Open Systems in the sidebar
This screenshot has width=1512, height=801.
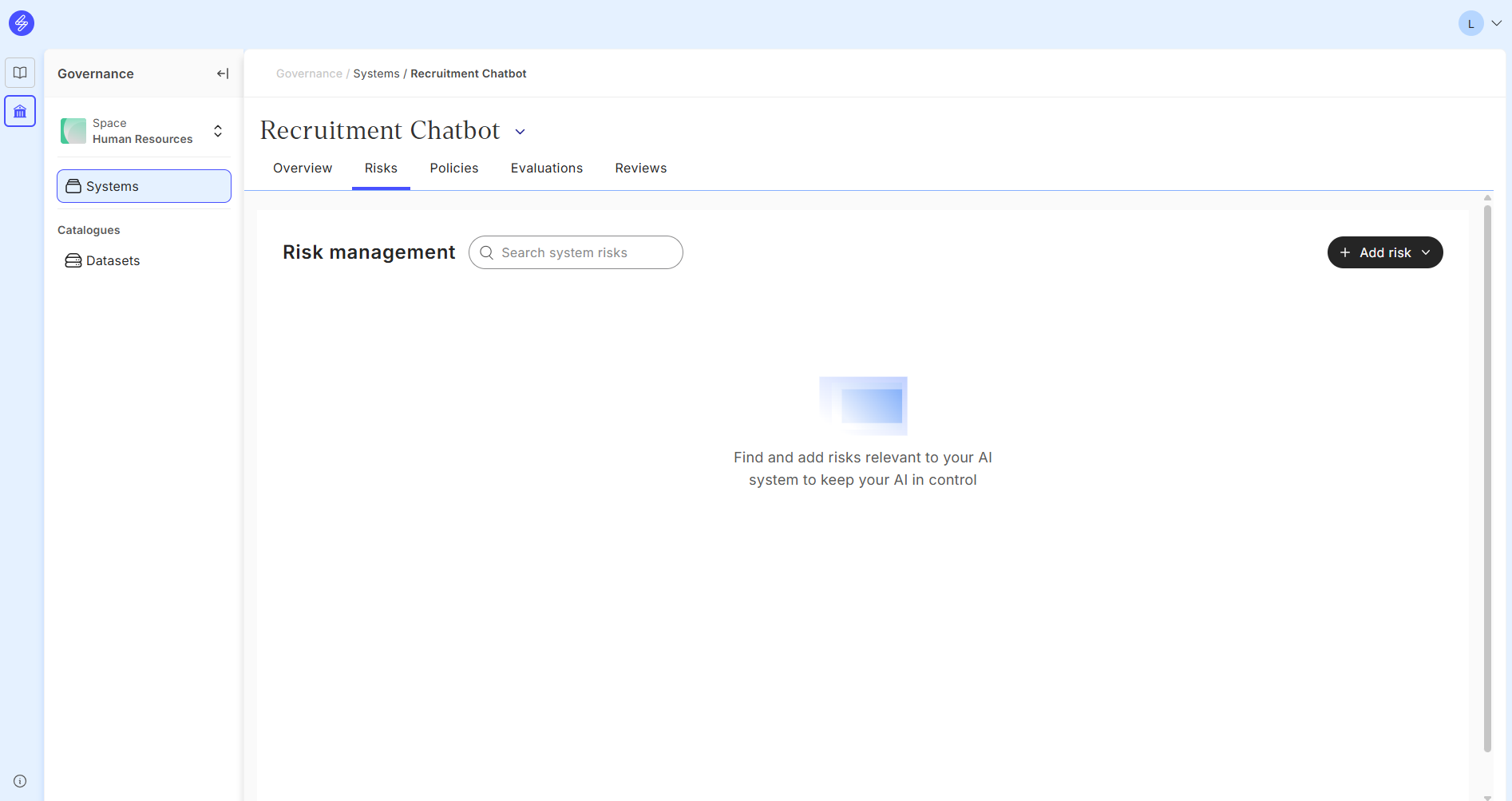click(144, 186)
